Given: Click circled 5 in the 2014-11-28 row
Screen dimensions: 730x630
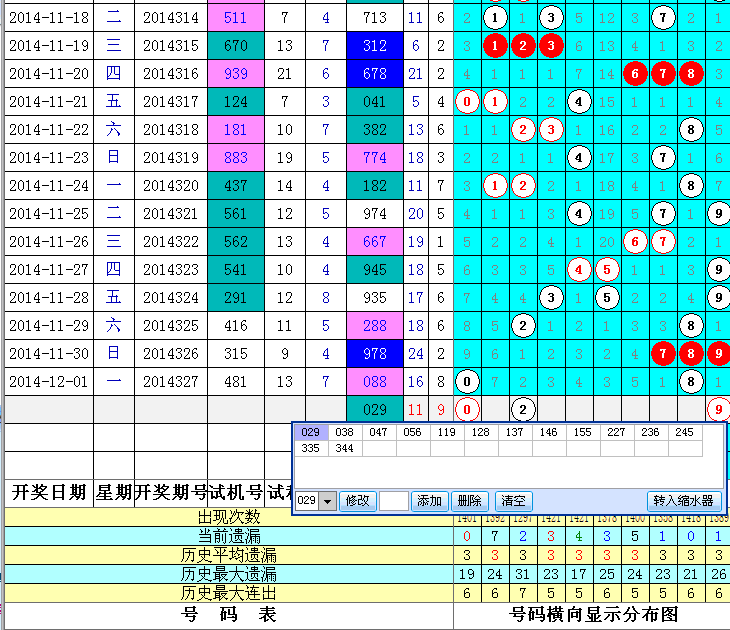Looking at the screenshot, I should (x=606, y=298).
